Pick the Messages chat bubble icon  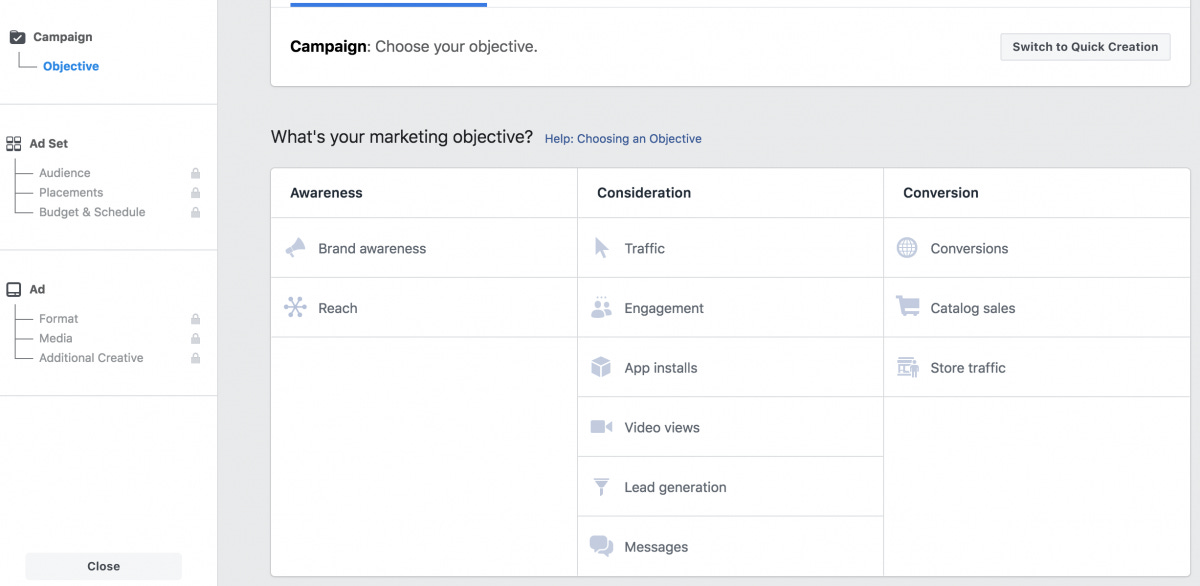click(x=601, y=546)
